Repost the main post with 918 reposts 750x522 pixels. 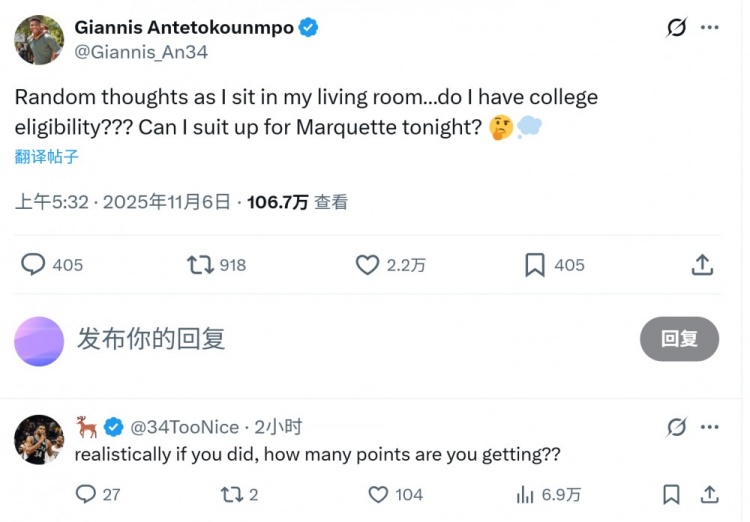click(x=200, y=265)
